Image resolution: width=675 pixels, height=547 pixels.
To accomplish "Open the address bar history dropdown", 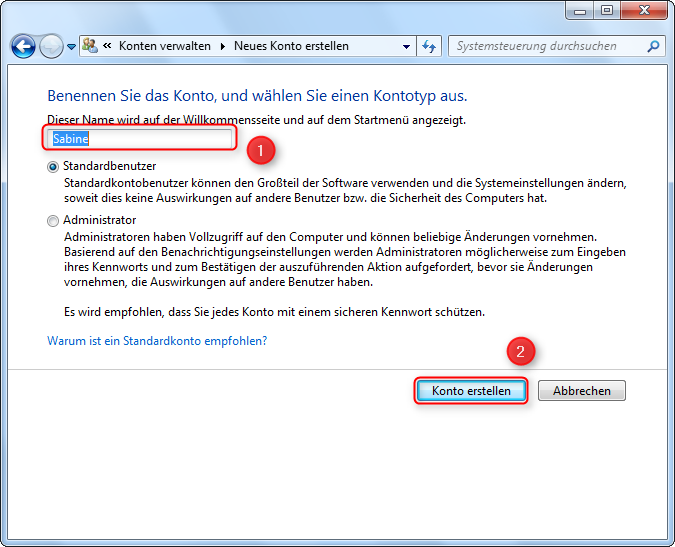I will (406, 46).
